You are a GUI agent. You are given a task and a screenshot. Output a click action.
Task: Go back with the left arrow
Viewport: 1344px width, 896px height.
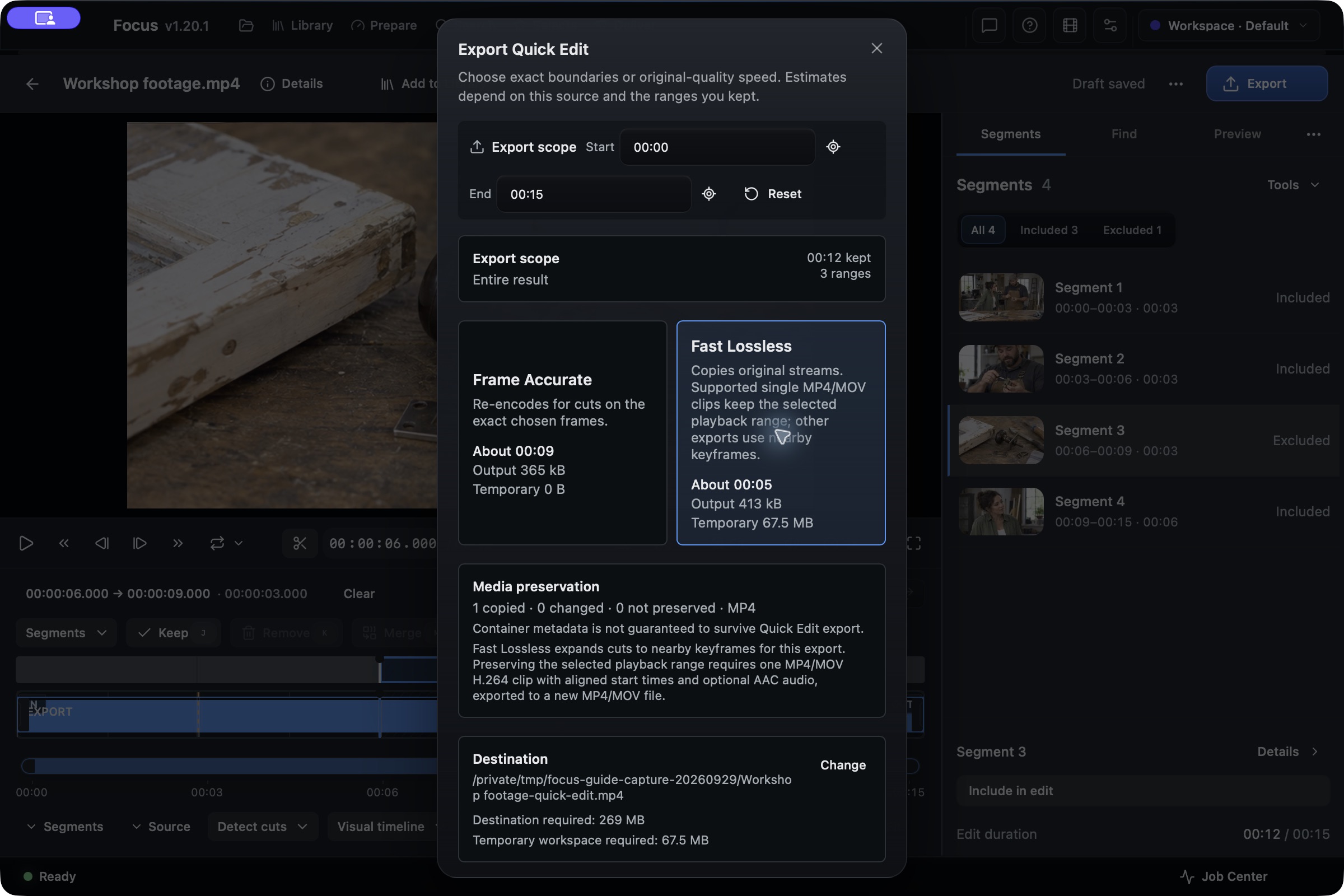[32, 84]
